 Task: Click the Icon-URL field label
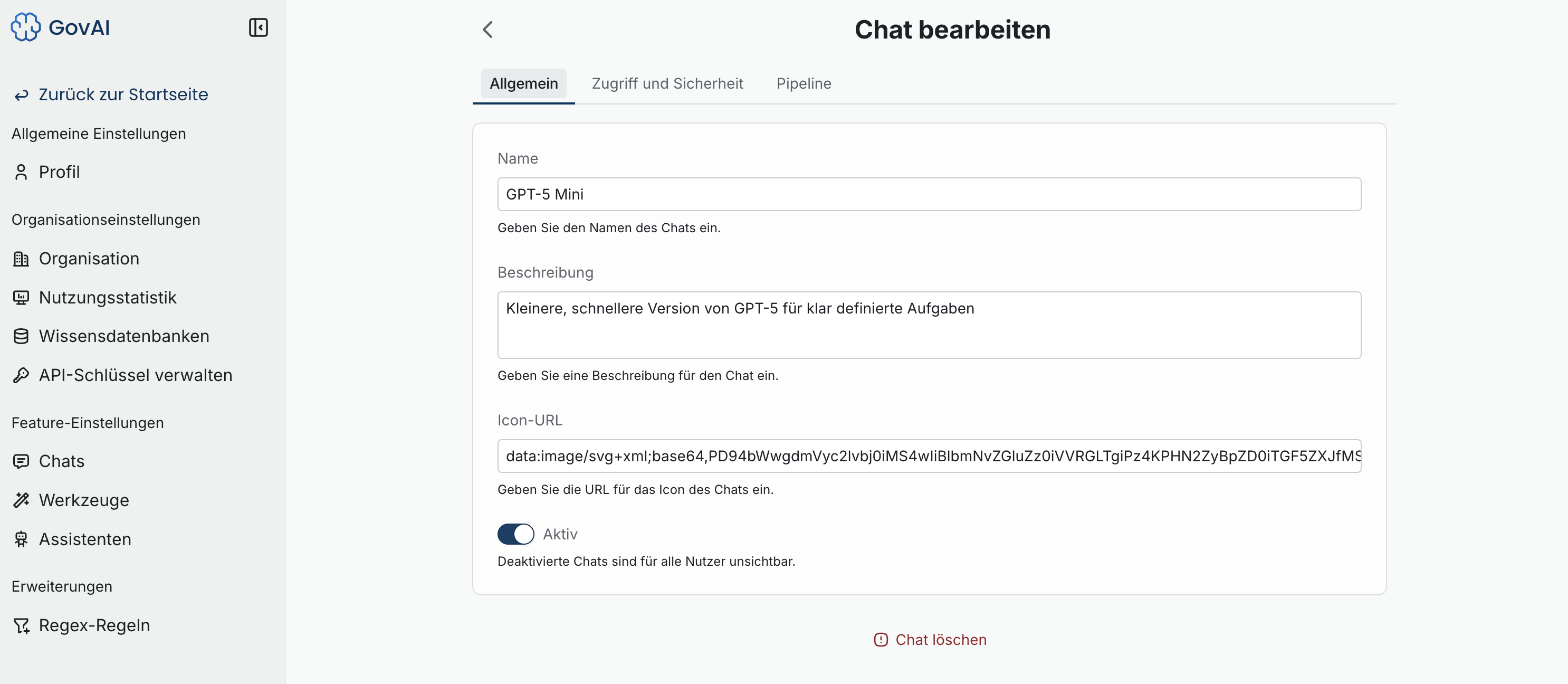click(x=530, y=420)
